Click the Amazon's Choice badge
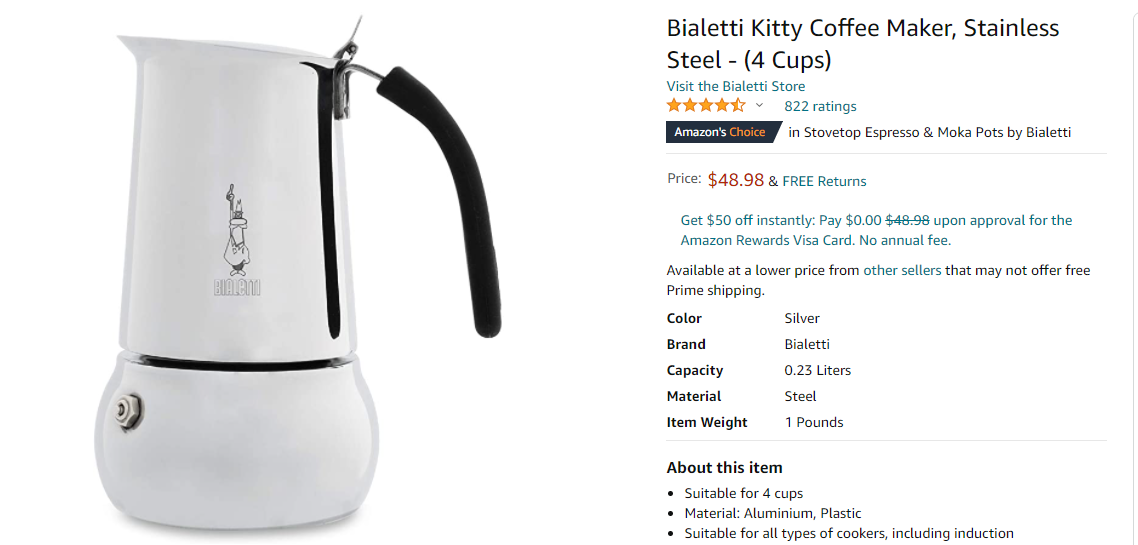Viewport: 1138px width, 545px height. pyautogui.click(x=722, y=132)
